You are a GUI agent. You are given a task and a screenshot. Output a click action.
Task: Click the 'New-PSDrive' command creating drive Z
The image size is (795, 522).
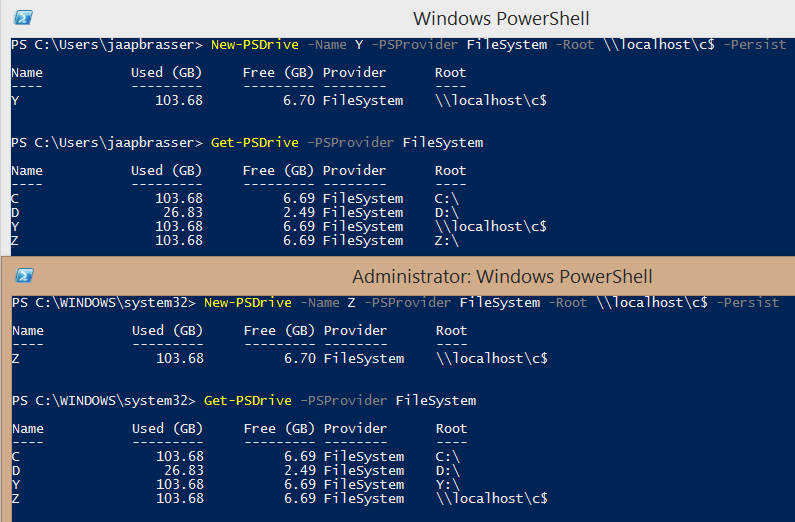(248, 302)
